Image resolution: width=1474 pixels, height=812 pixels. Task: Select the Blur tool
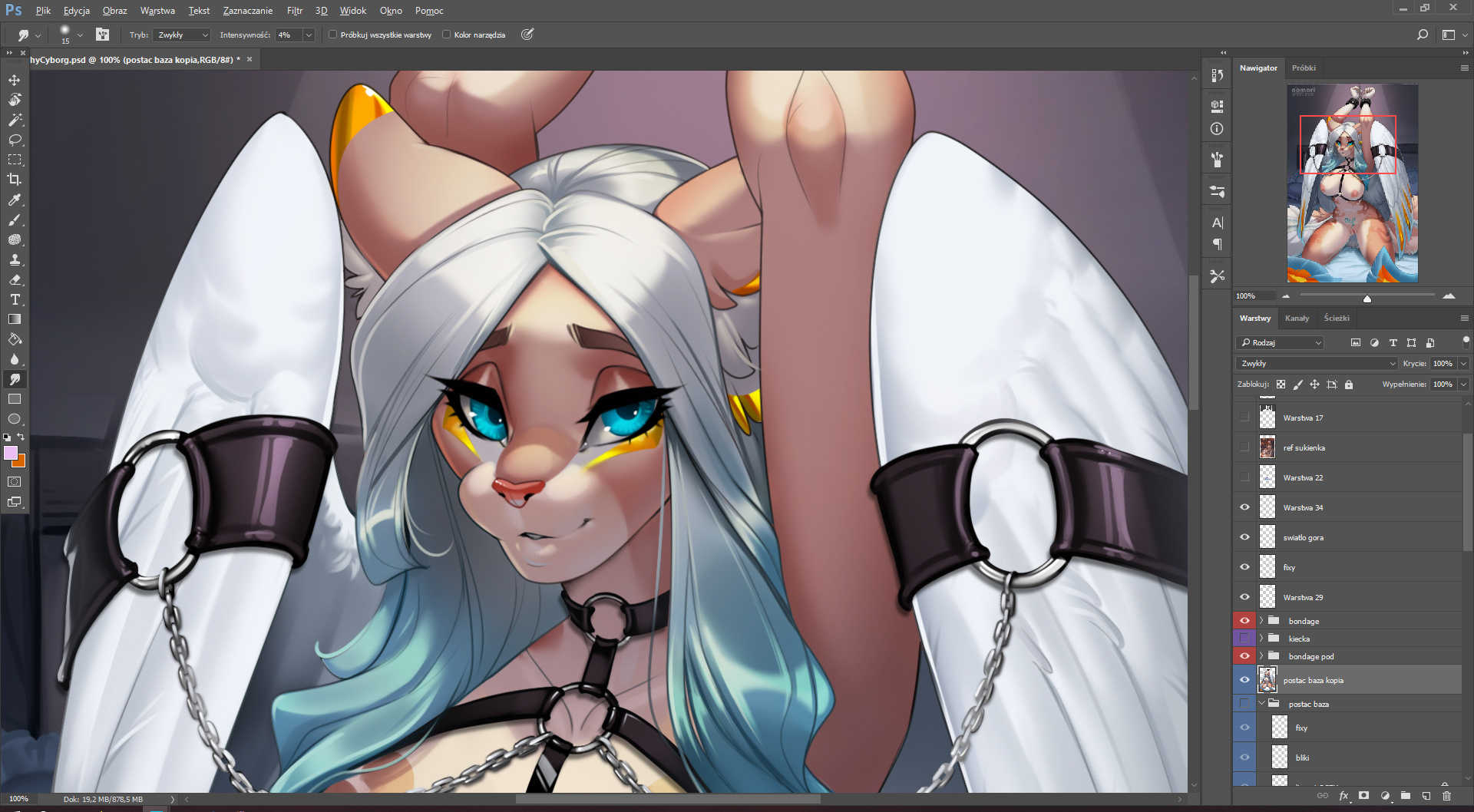pos(15,359)
